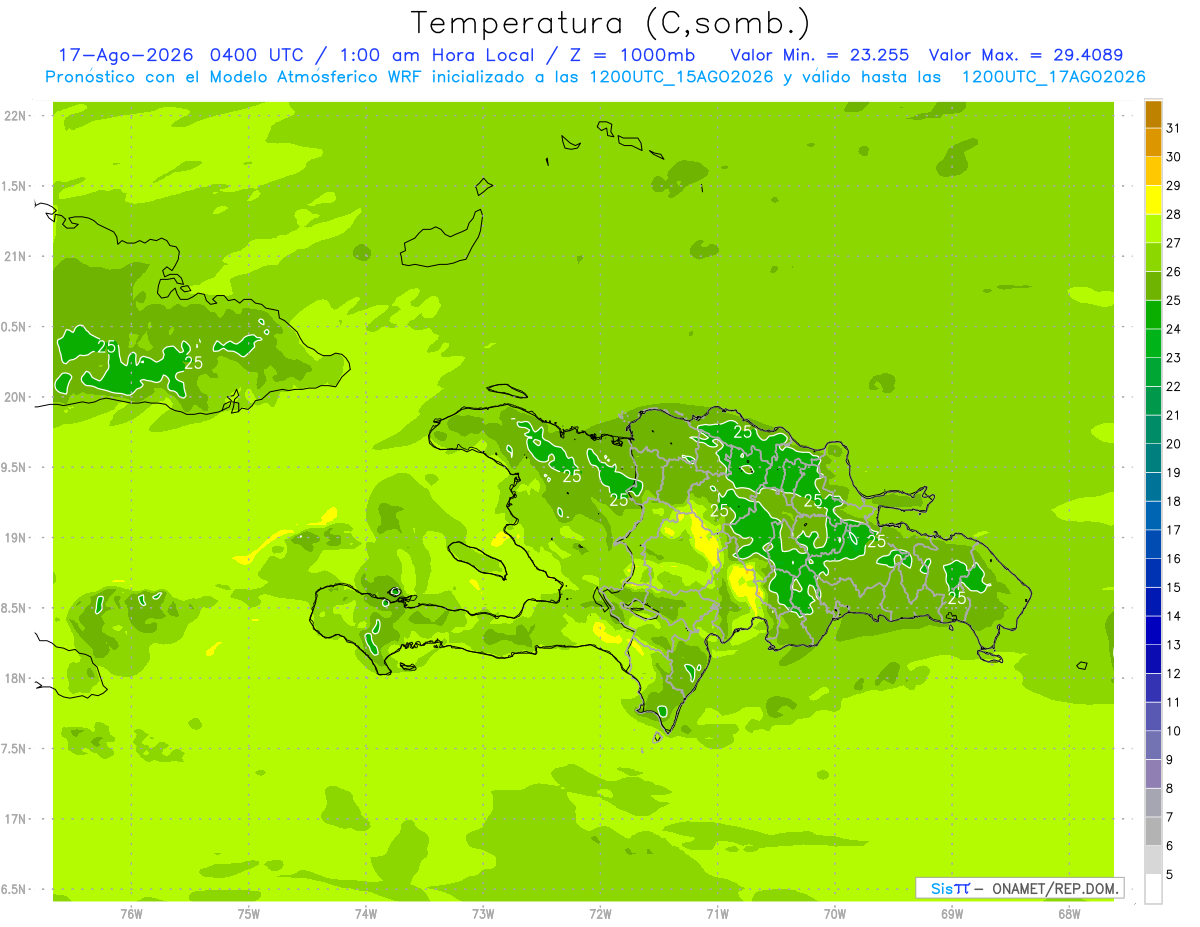Click the legend scale number "10"

[1174, 731]
